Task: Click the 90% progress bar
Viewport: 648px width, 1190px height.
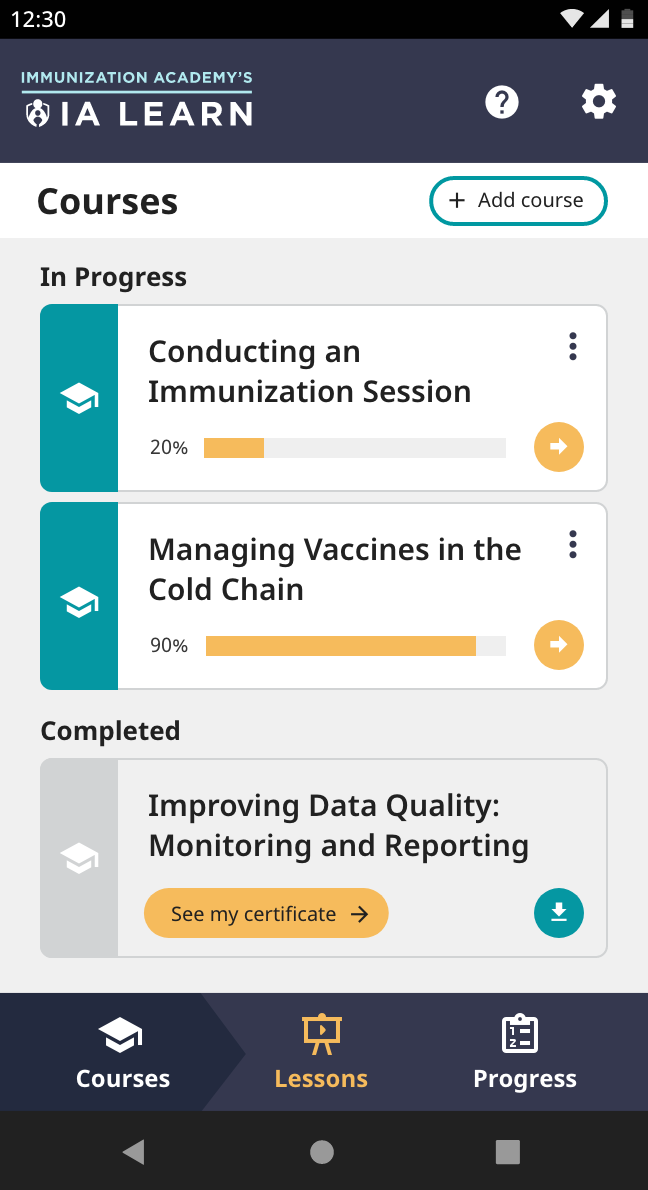Action: [354, 646]
